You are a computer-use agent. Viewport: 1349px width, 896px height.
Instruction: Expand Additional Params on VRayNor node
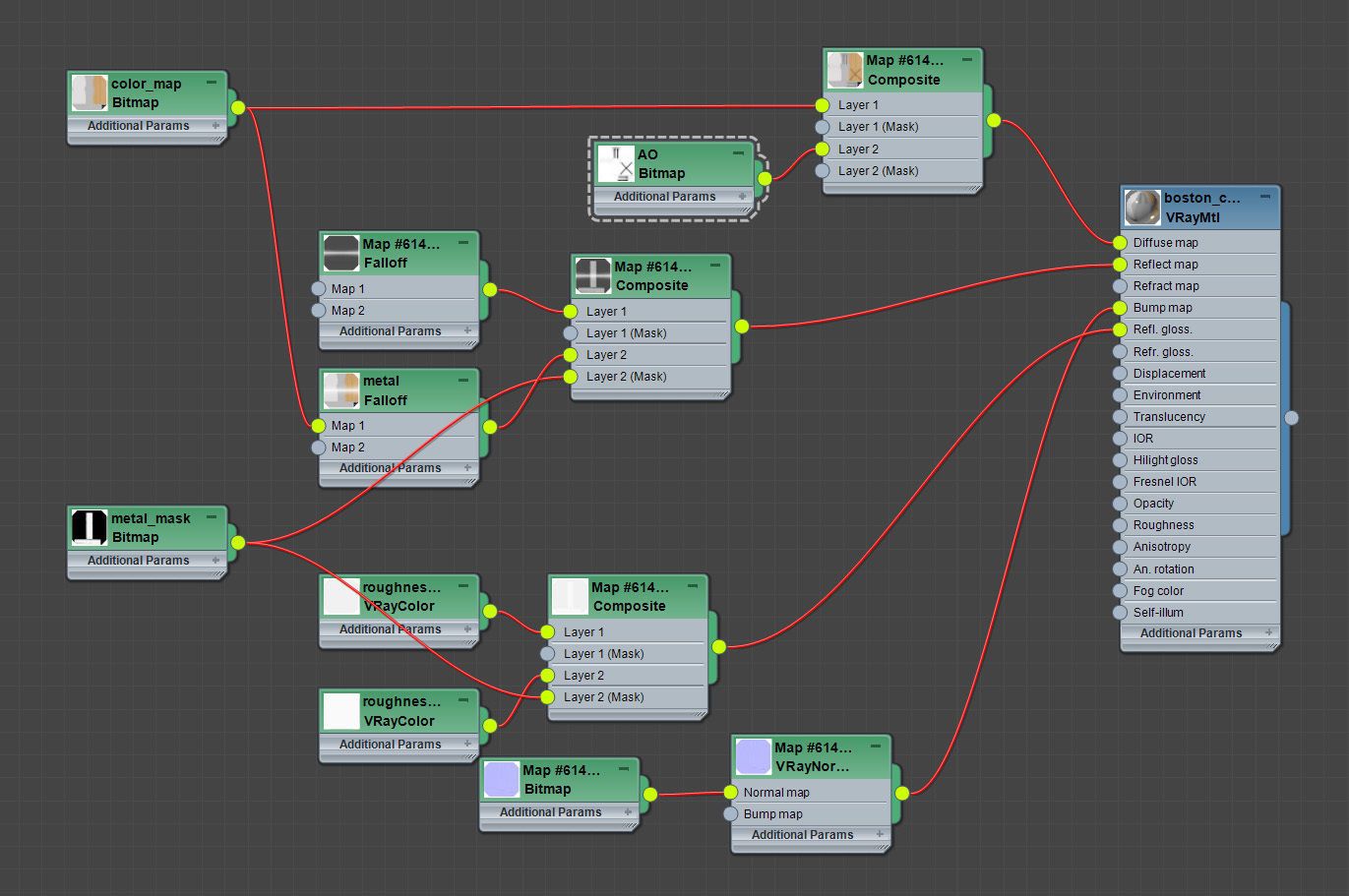tap(880, 835)
